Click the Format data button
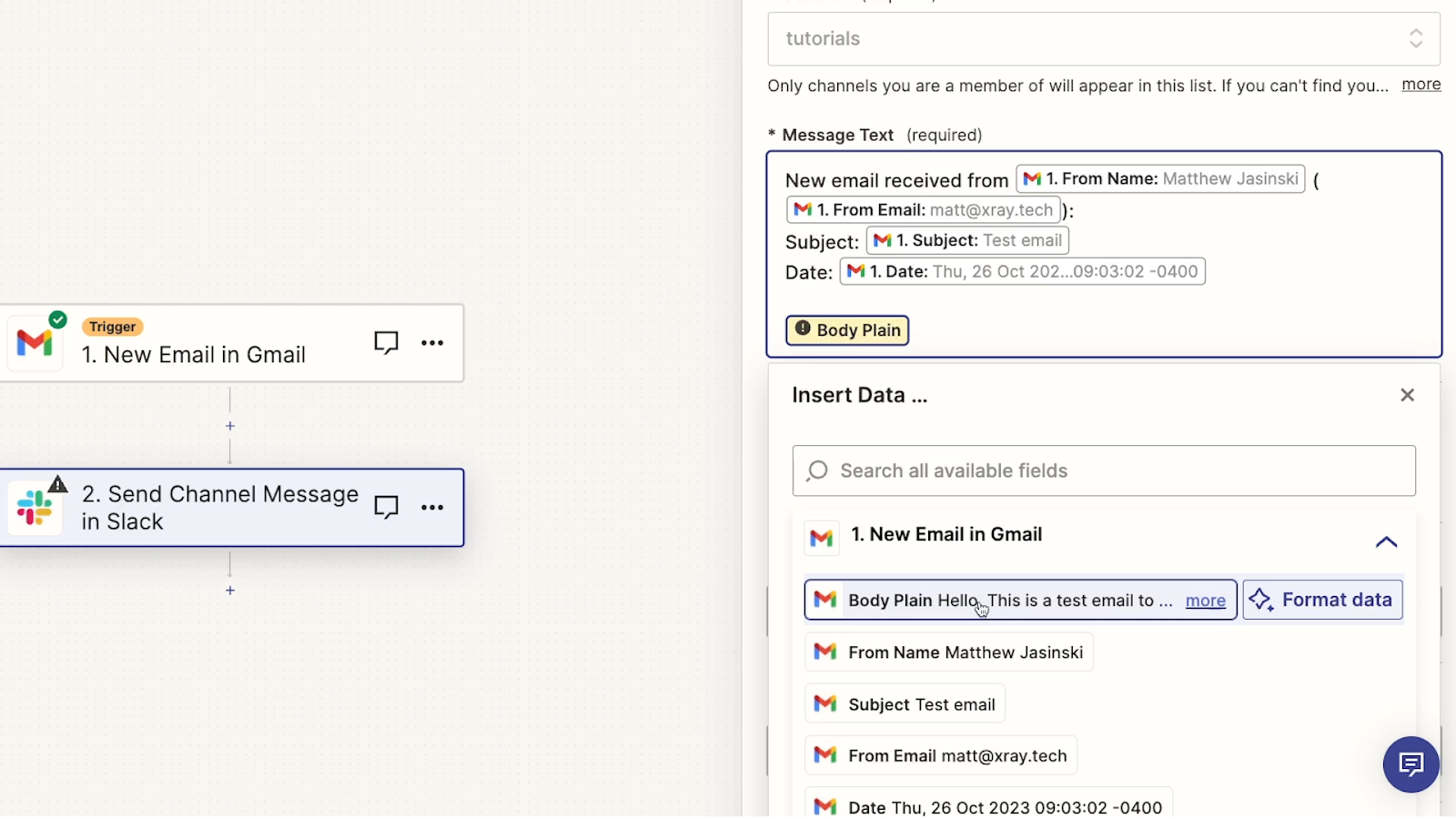Viewport: 1456px width, 819px height. point(1322,600)
